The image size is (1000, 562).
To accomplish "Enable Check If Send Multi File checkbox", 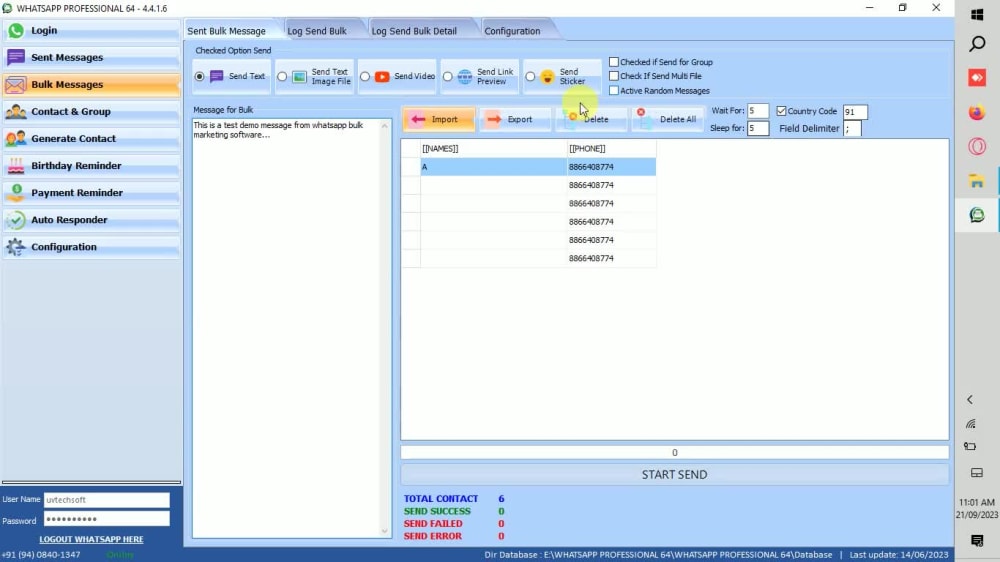I will tap(614, 76).
